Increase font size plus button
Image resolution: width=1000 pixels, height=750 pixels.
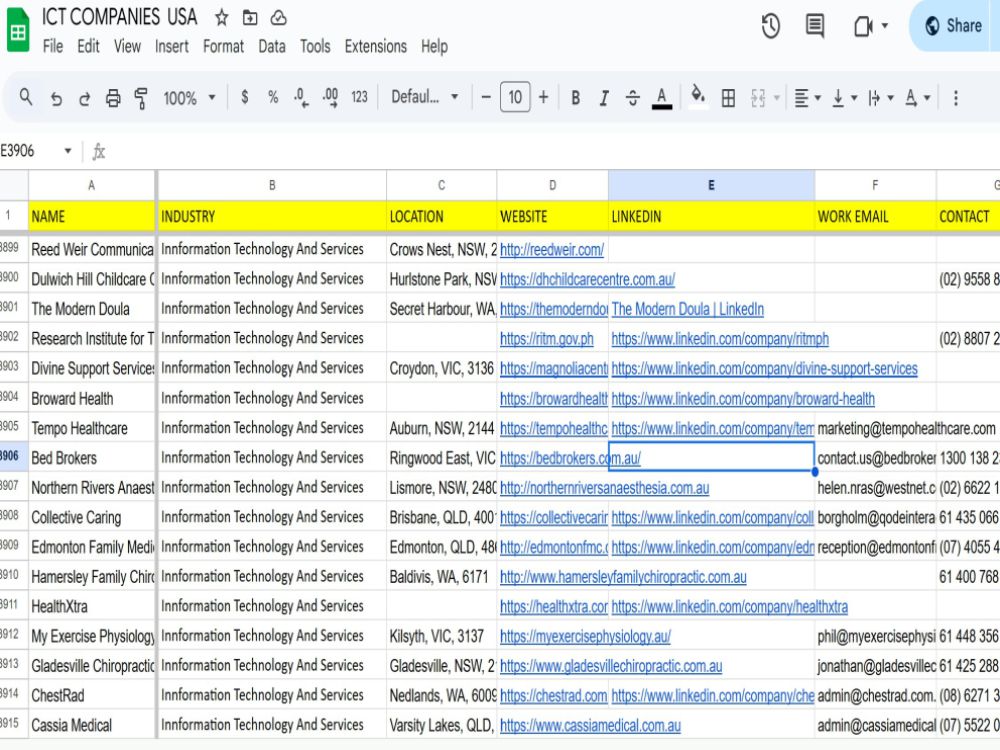click(x=543, y=98)
